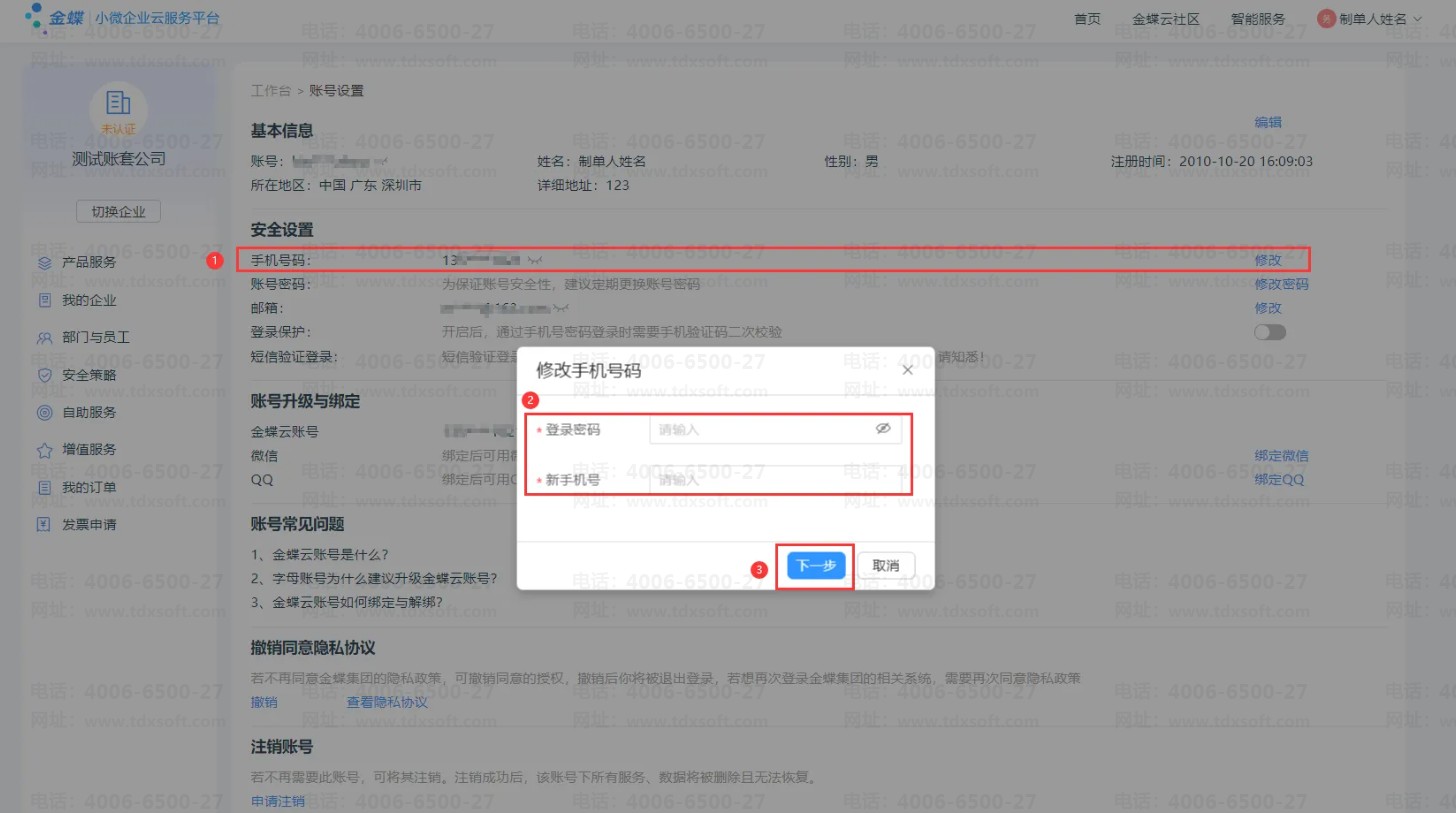The image size is (1456, 813).
Task: Click the 修改密码 link
Action: tap(1281, 284)
